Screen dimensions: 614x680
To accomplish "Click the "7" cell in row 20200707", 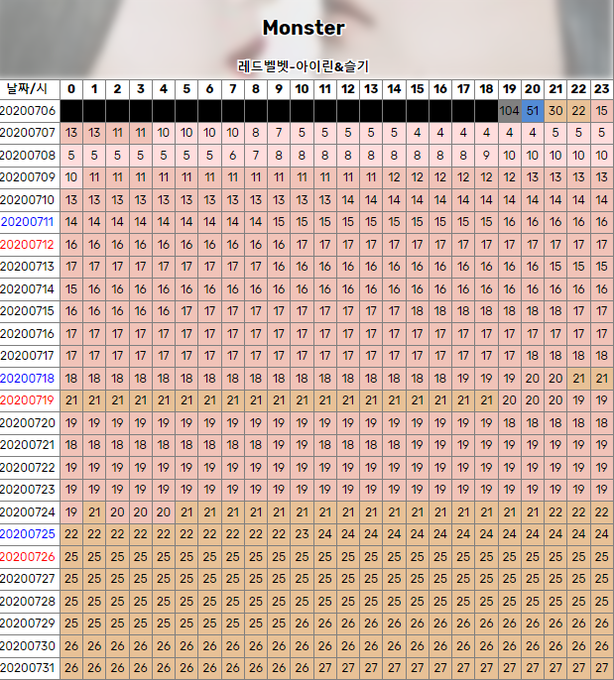I will pos(279,133).
